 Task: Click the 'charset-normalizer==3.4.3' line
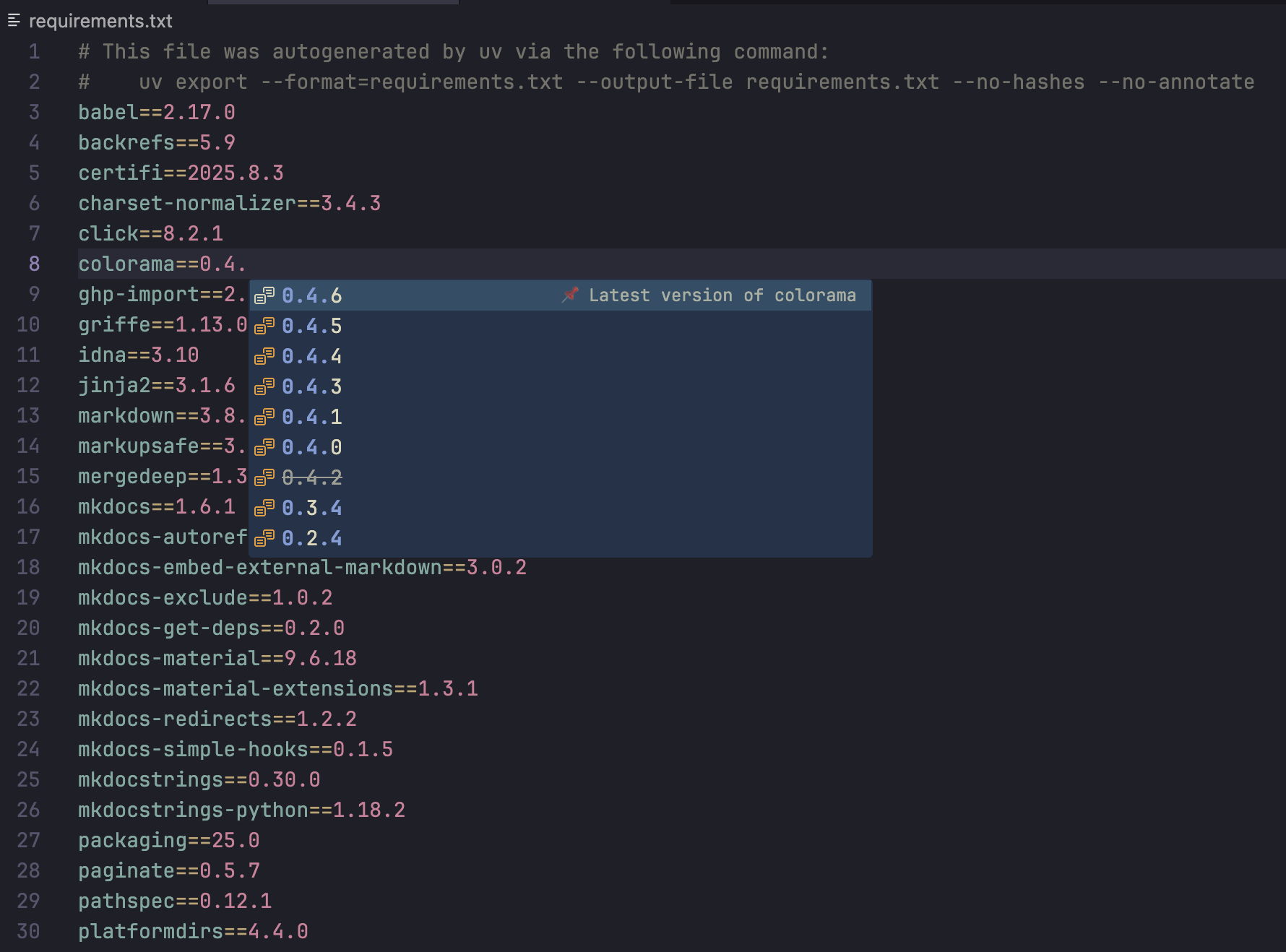click(230, 203)
